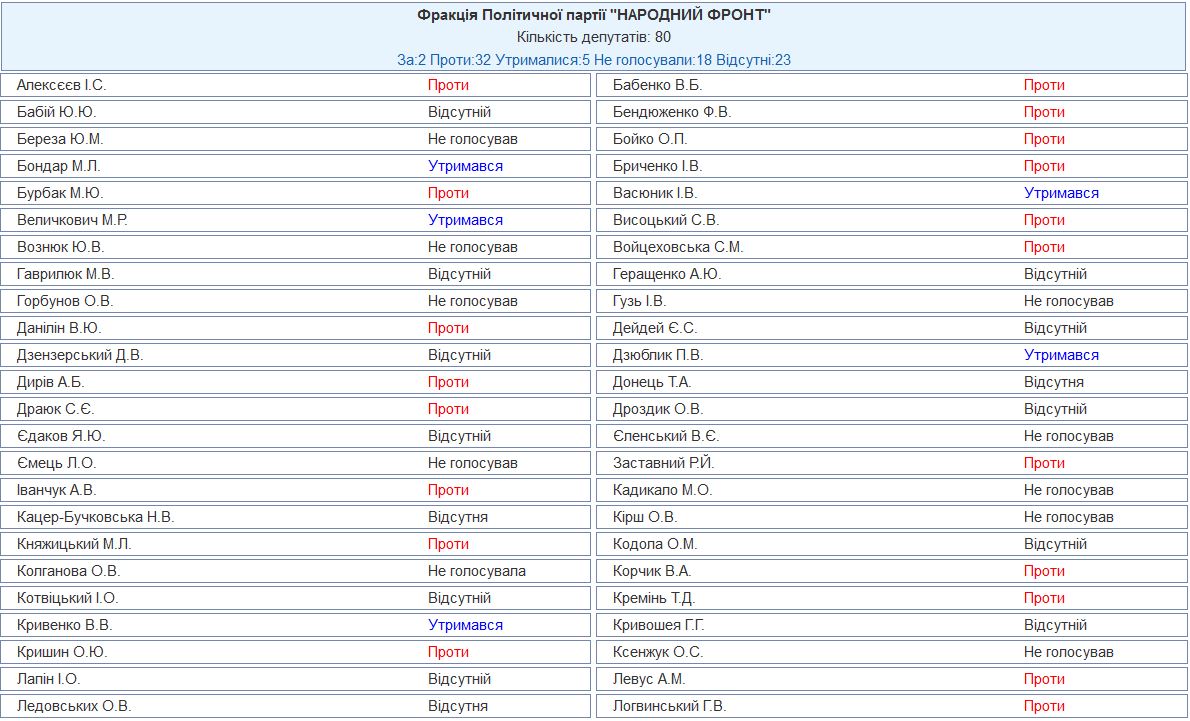The width and height of the screenshot is (1190, 721).
Task: Click deputy name Величкович М.Р.
Action: click(72, 220)
